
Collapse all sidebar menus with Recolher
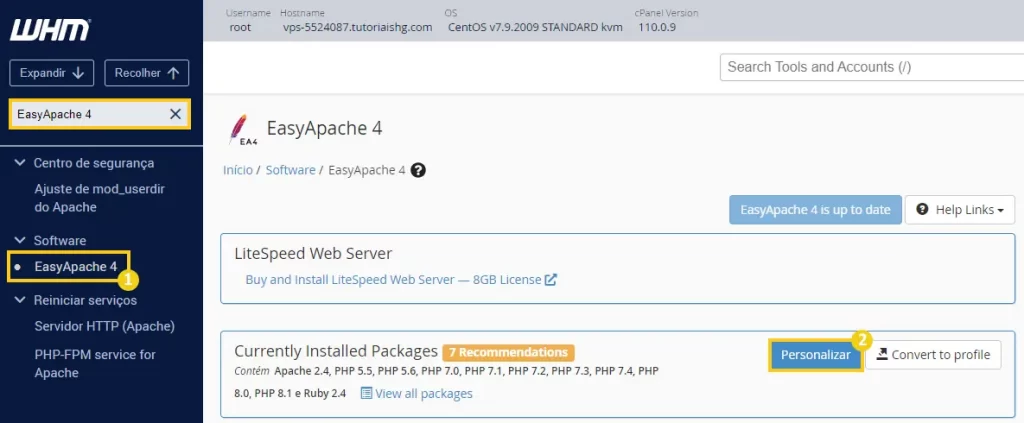point(147,73)
